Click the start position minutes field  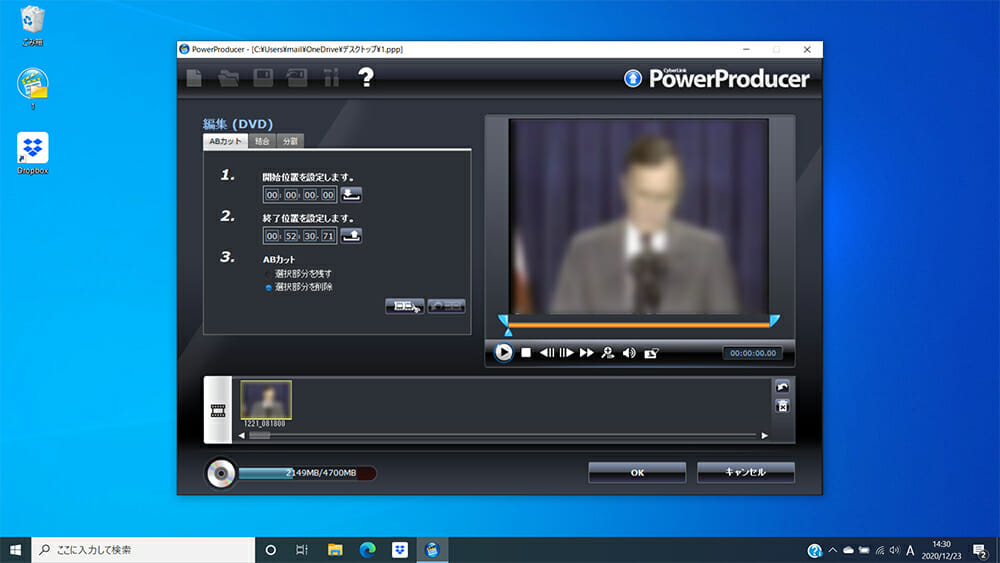[x=291, y=194]
